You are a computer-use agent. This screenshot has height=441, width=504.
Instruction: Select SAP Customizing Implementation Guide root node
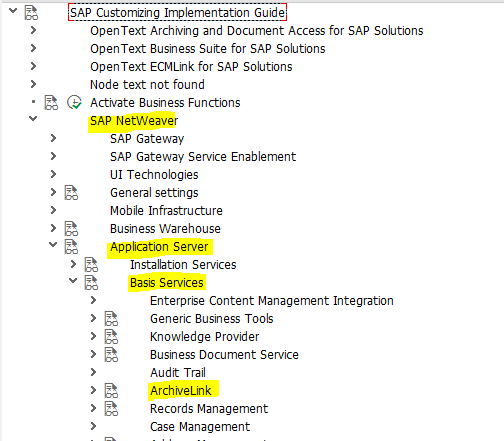177,13
